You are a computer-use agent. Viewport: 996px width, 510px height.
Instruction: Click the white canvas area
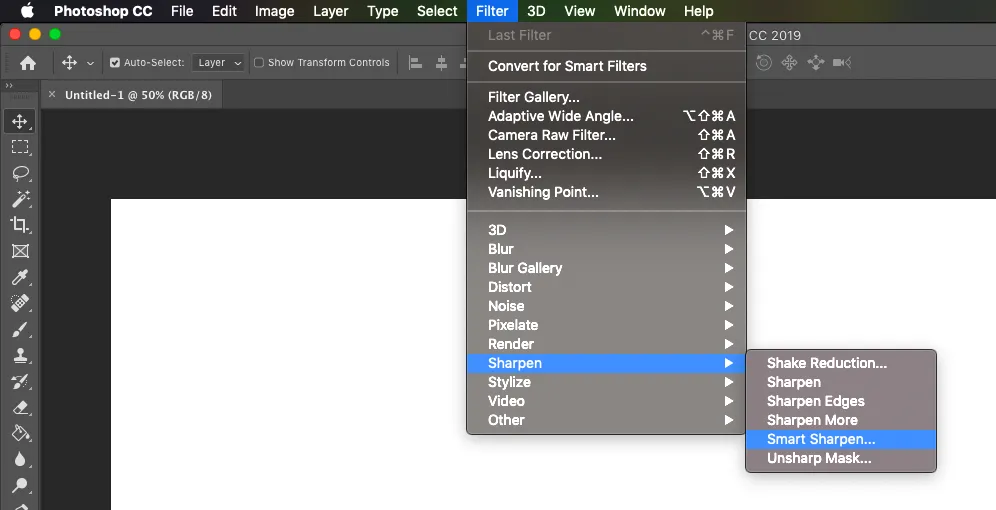pyautogui.click(x=289, y=356)
